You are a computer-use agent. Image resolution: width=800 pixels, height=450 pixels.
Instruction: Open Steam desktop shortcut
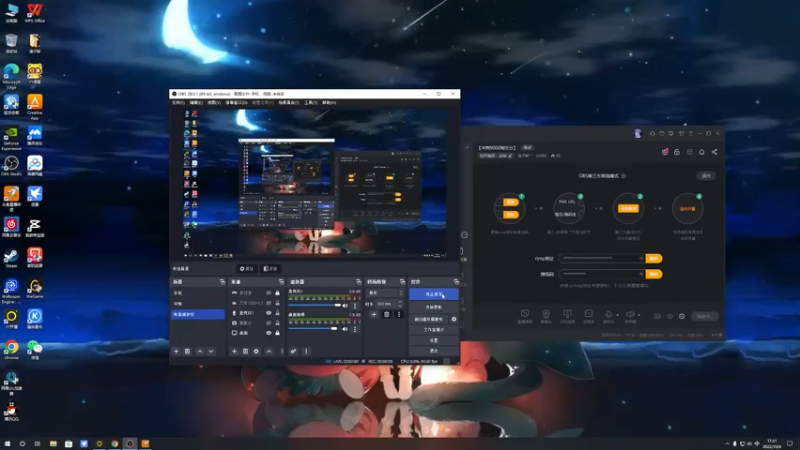click(11, 258)
